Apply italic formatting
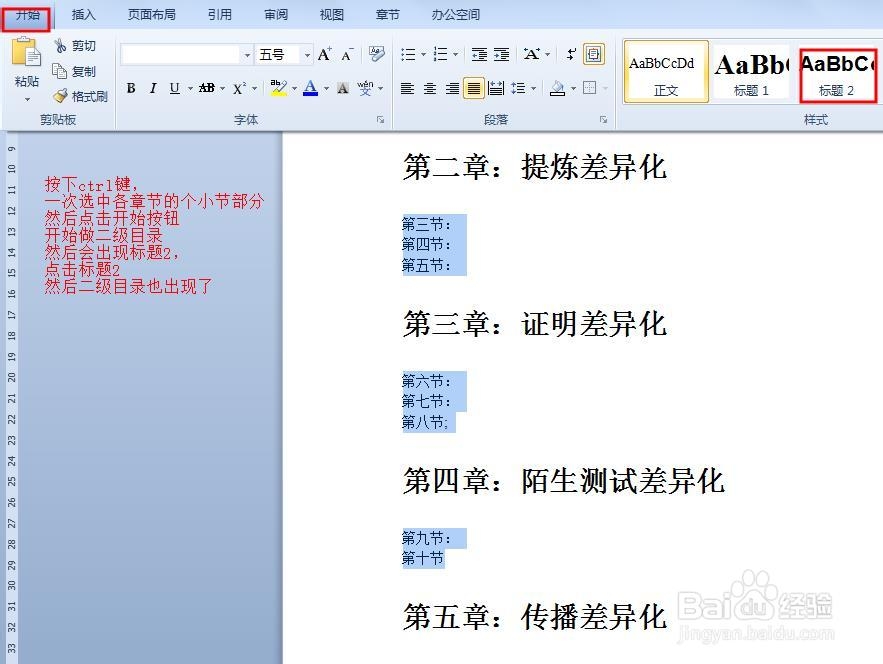The width and height of the screenshot is (883, 664). 152,88
